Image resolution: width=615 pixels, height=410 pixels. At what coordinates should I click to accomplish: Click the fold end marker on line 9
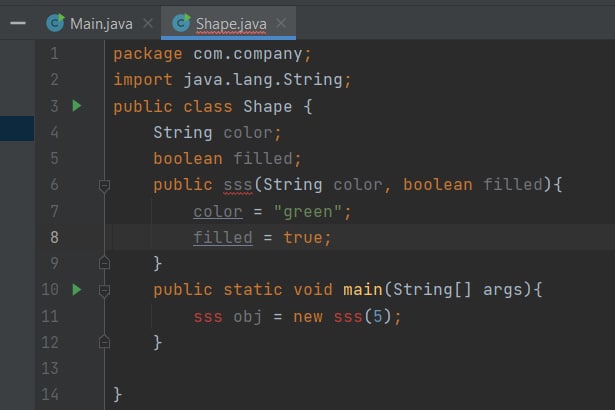104,262
